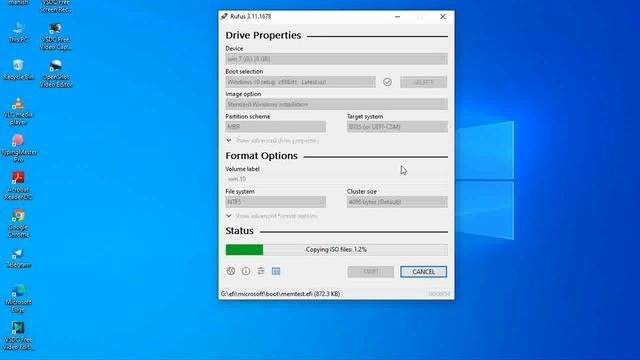Show the Rufus log icon

pos(276,271)
